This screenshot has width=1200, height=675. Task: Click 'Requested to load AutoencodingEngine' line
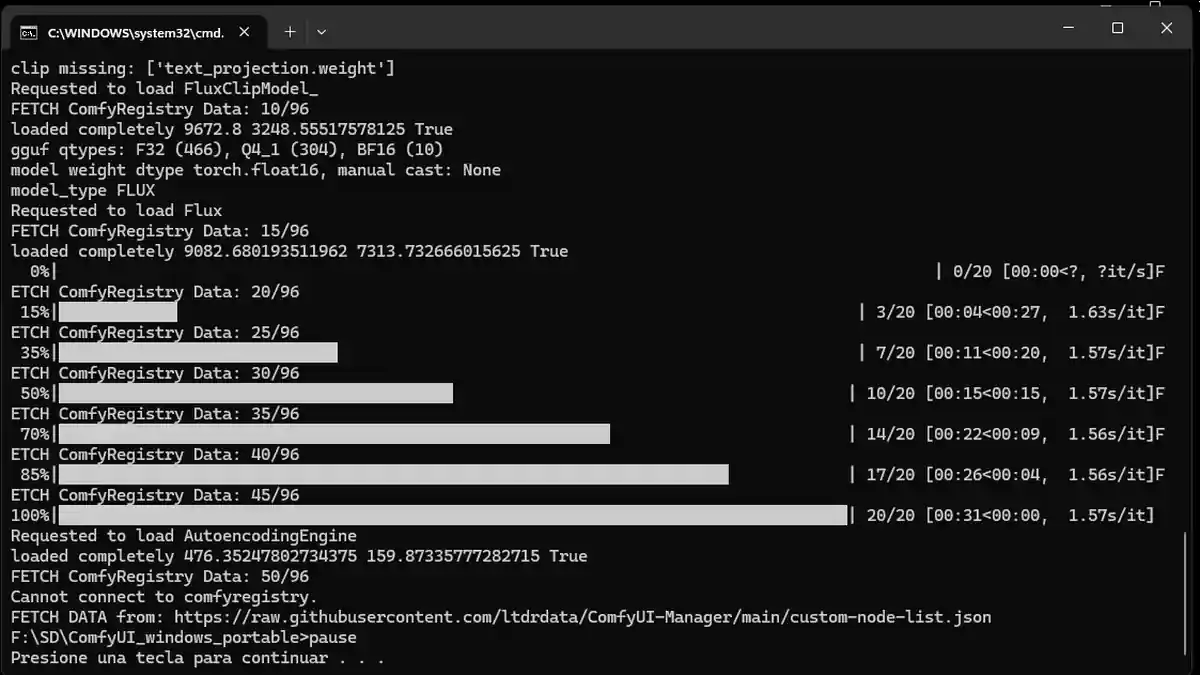(x=183, y=536)
